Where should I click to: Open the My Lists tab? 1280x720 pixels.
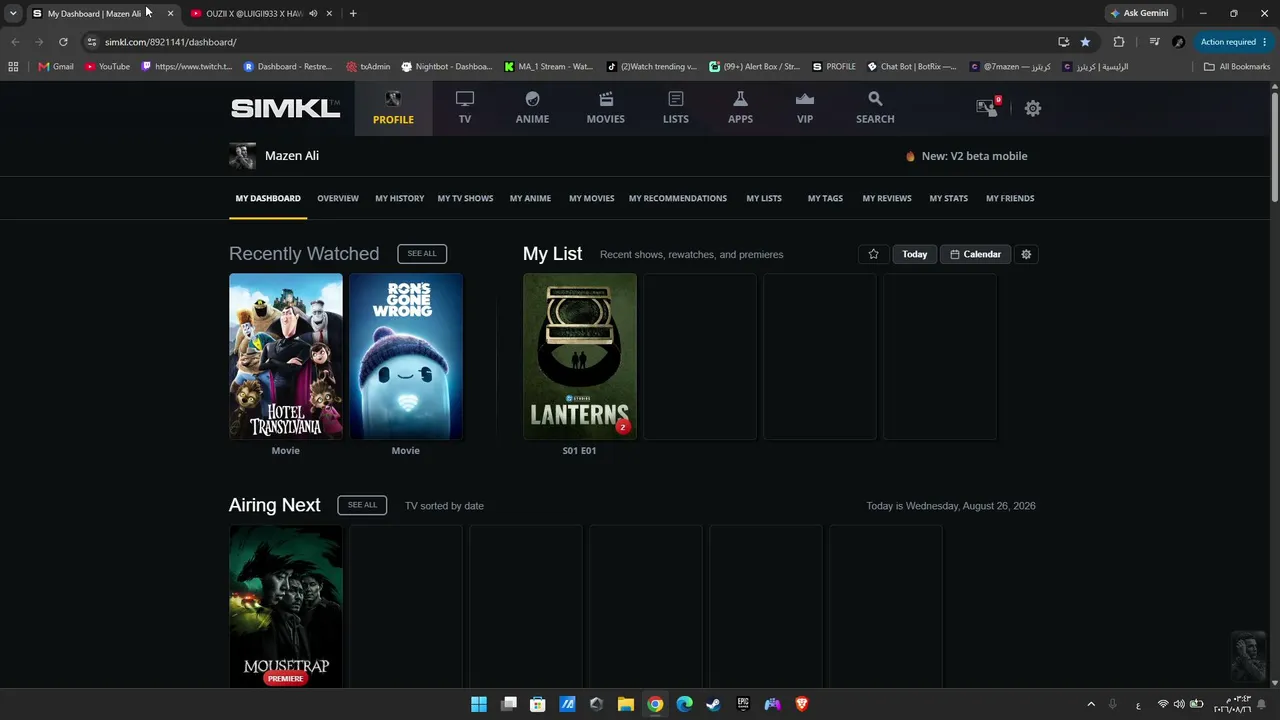pos(764,198)
